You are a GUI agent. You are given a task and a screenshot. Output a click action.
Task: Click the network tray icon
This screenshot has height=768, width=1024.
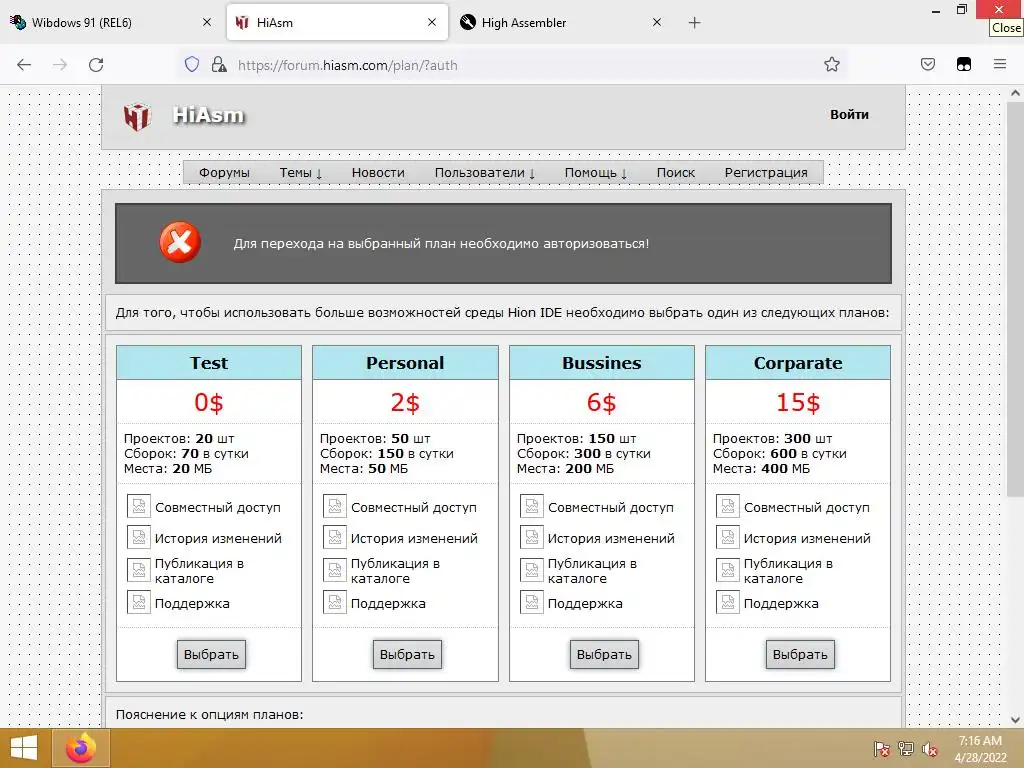click(x=906, y=749)
